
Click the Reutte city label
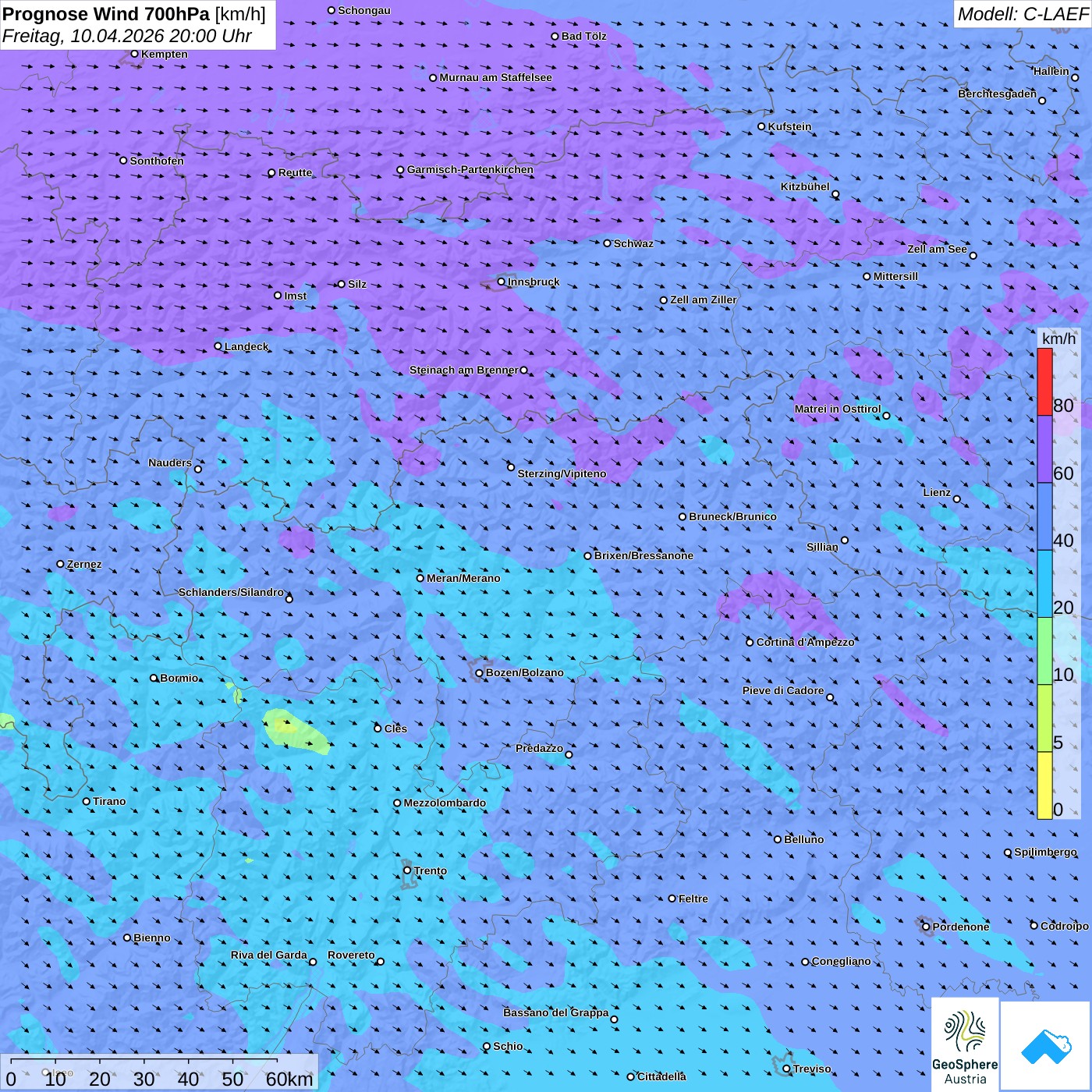coord(295,172)
